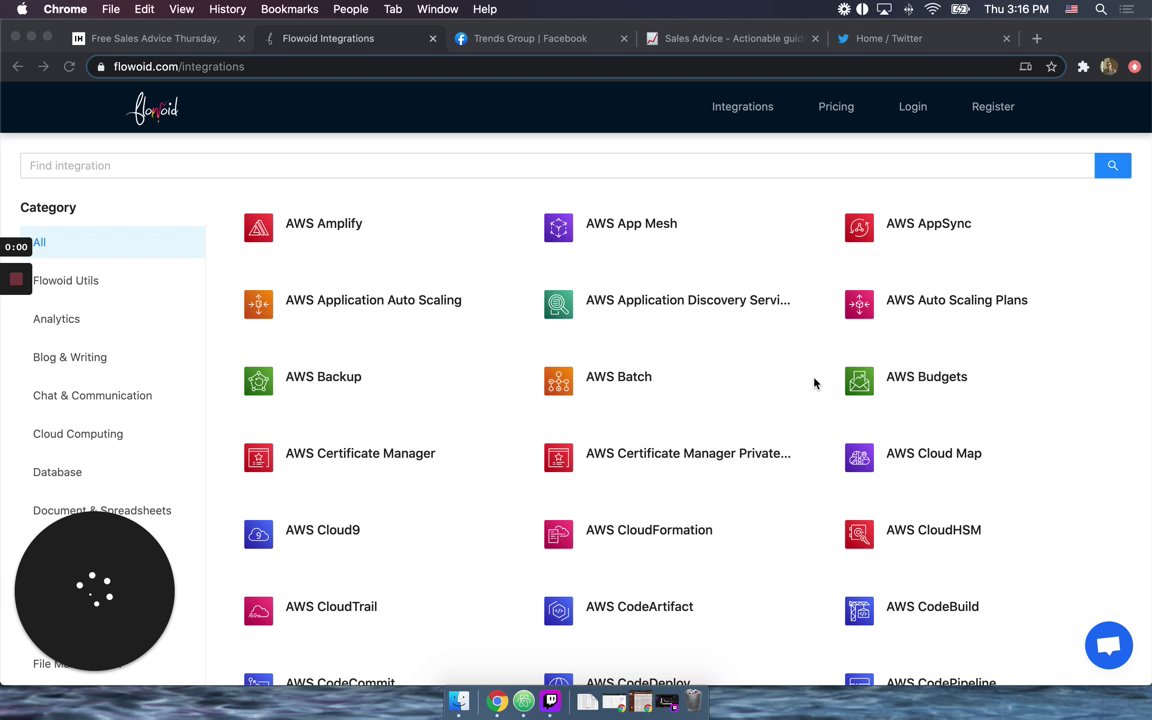Open the Window menu
The image size is (1152, 720).
click(437, 9)
